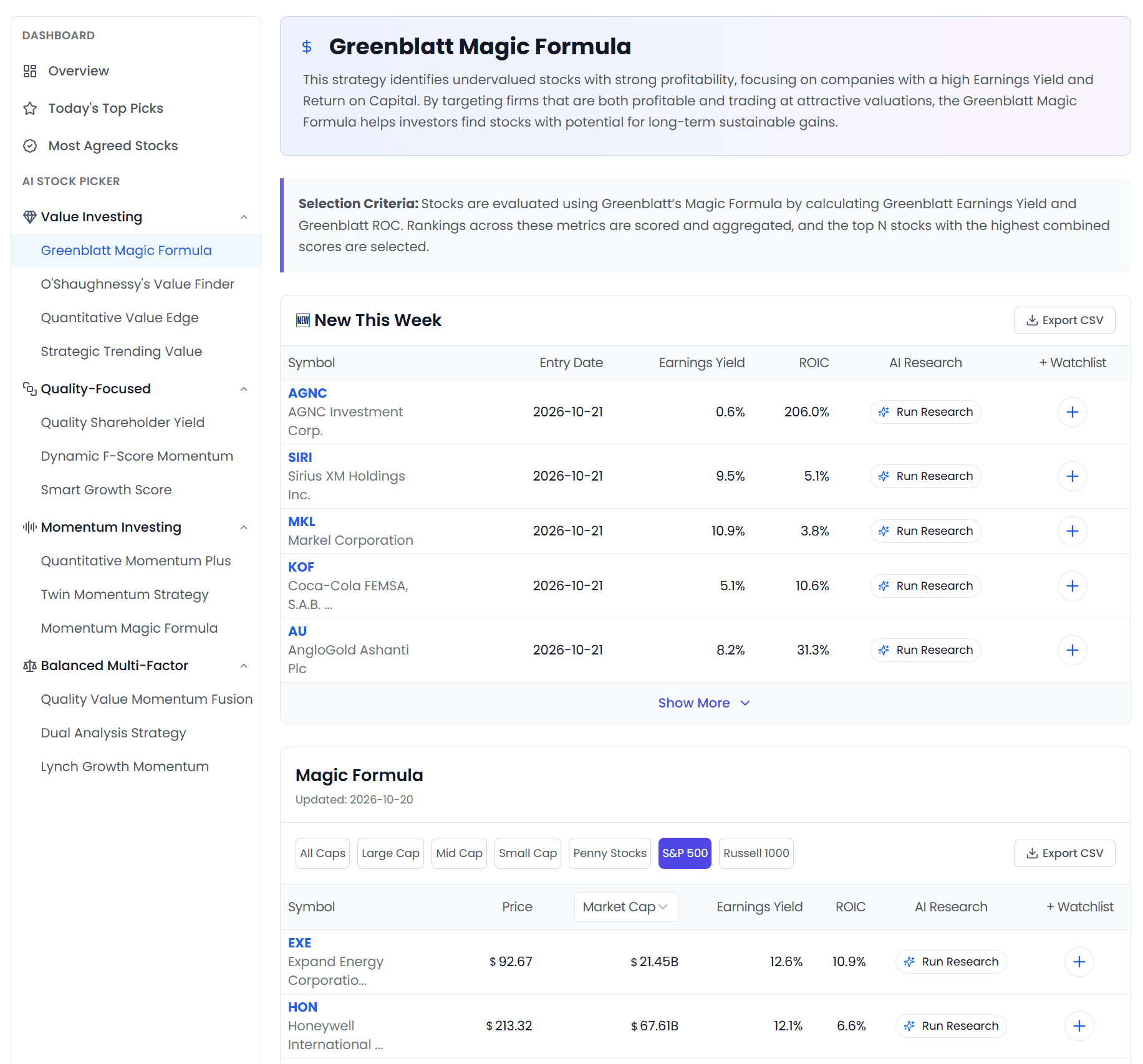
Task: Expand list with Show More
Action: [705, 703]
